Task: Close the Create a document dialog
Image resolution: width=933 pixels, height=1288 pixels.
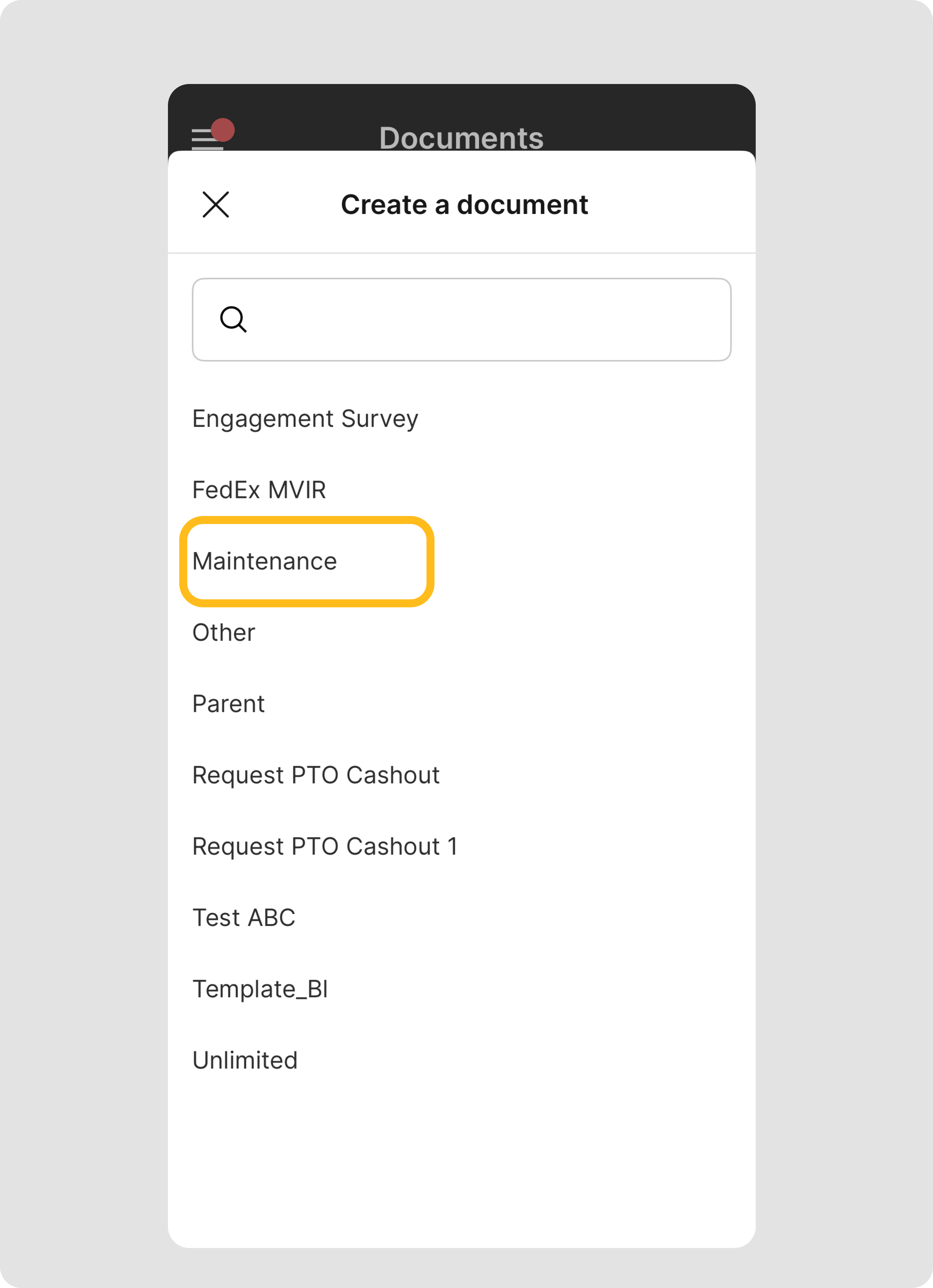Action: click(215, 204)
